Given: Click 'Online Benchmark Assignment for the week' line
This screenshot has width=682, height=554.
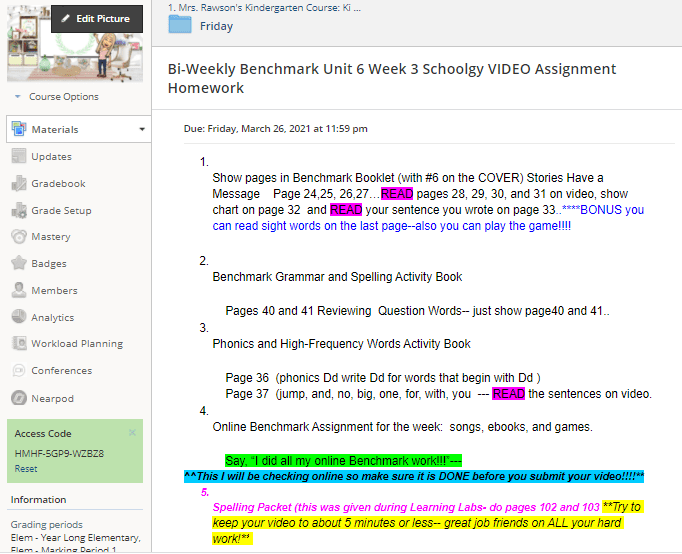Looking at the screenshot, I should 402,427.
